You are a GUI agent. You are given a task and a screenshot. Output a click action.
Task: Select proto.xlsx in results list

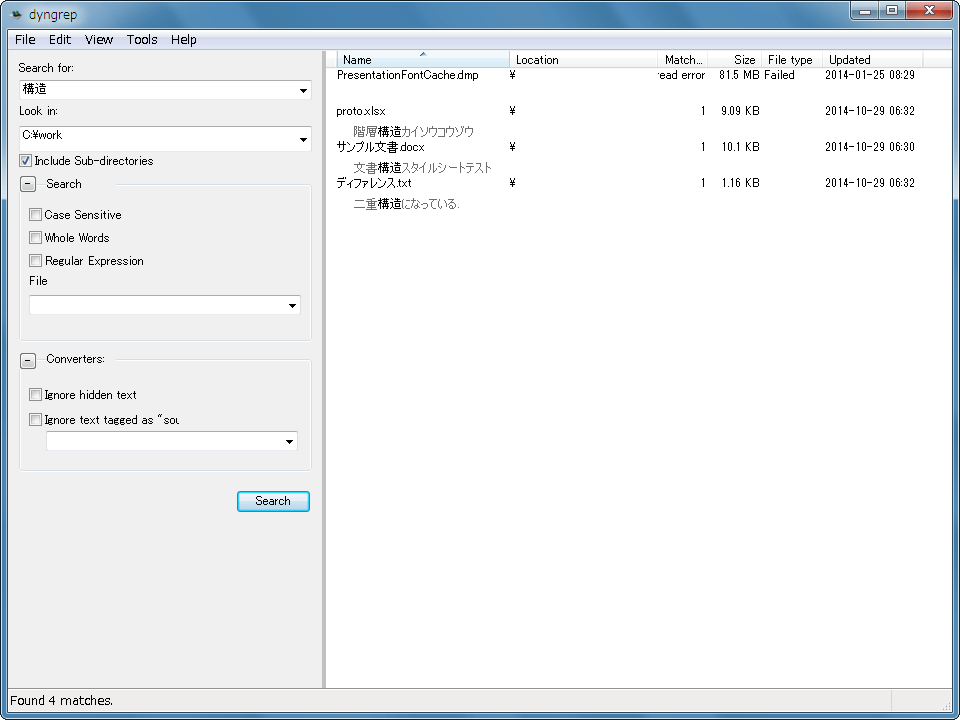point(361,111)
